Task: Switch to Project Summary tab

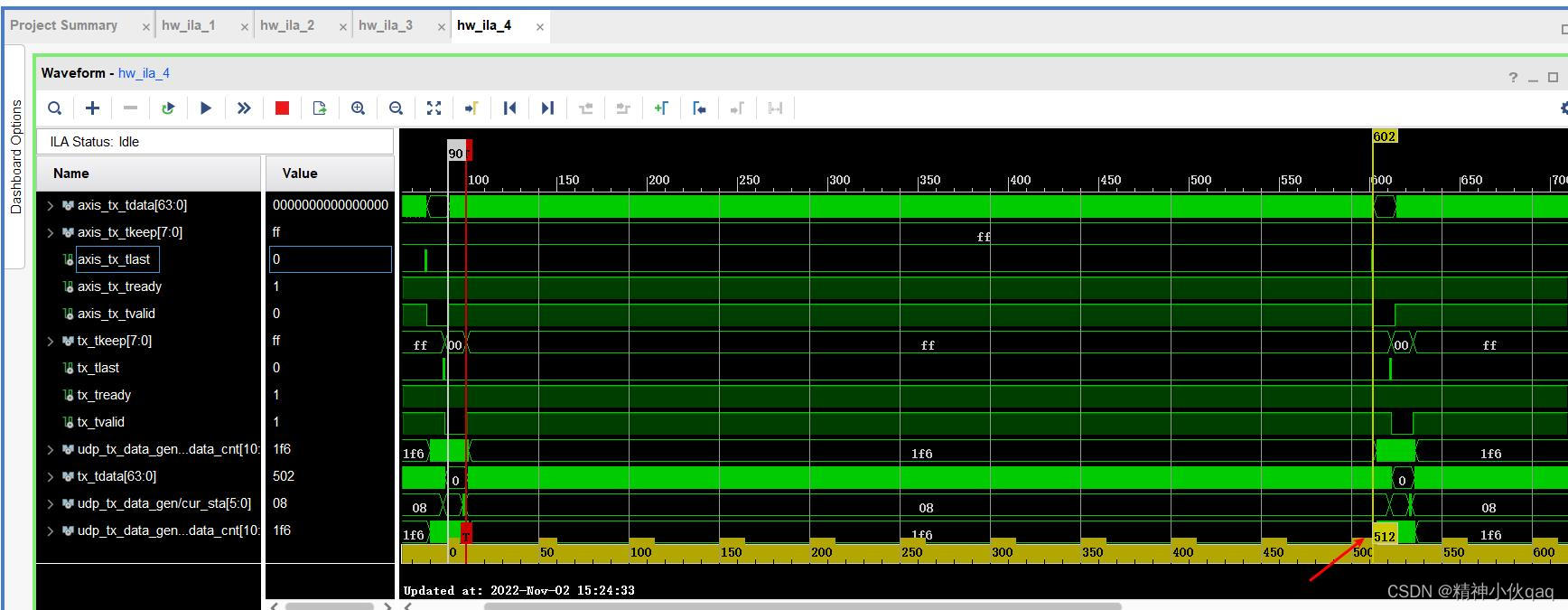Action: [64, 25]
